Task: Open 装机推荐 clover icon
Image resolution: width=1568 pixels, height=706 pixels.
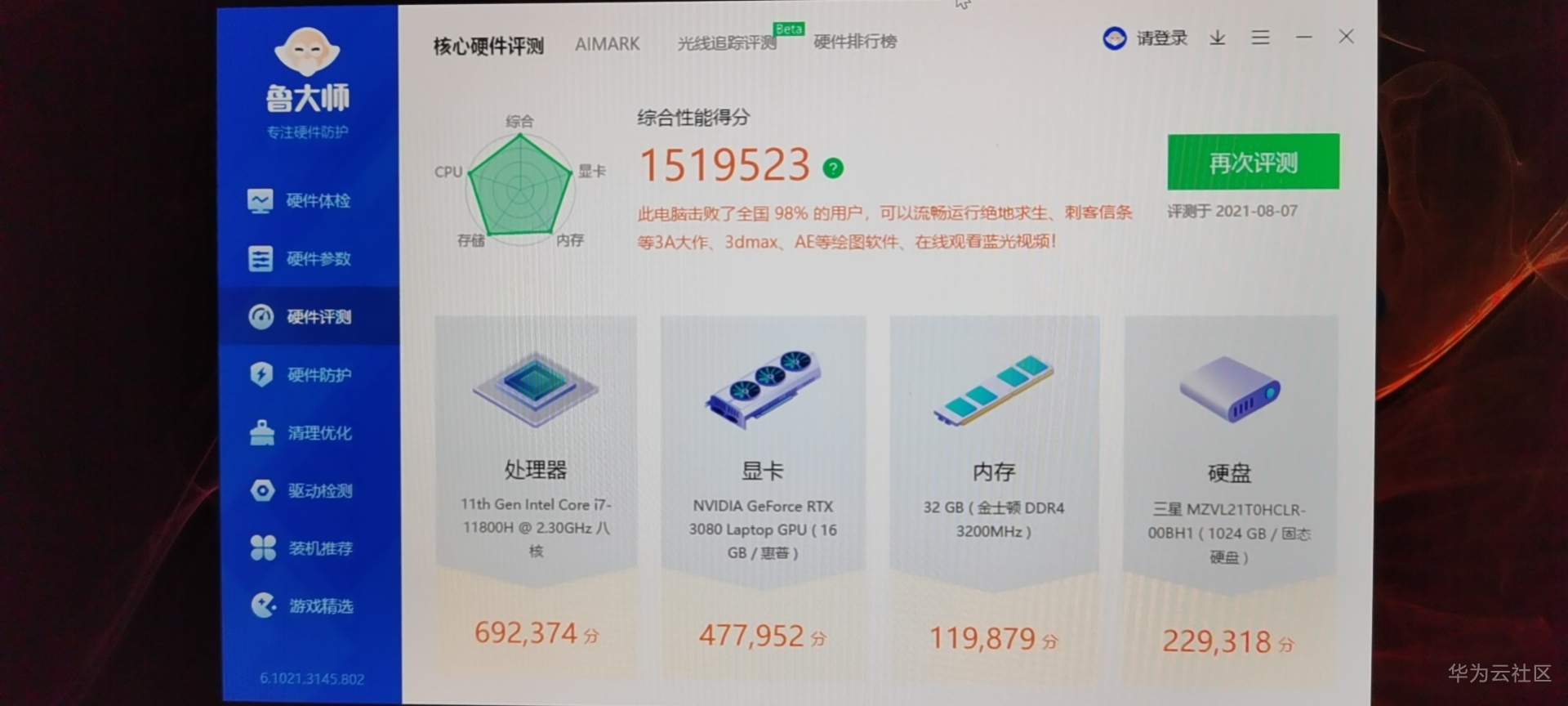Action: [x=263, y=547]
